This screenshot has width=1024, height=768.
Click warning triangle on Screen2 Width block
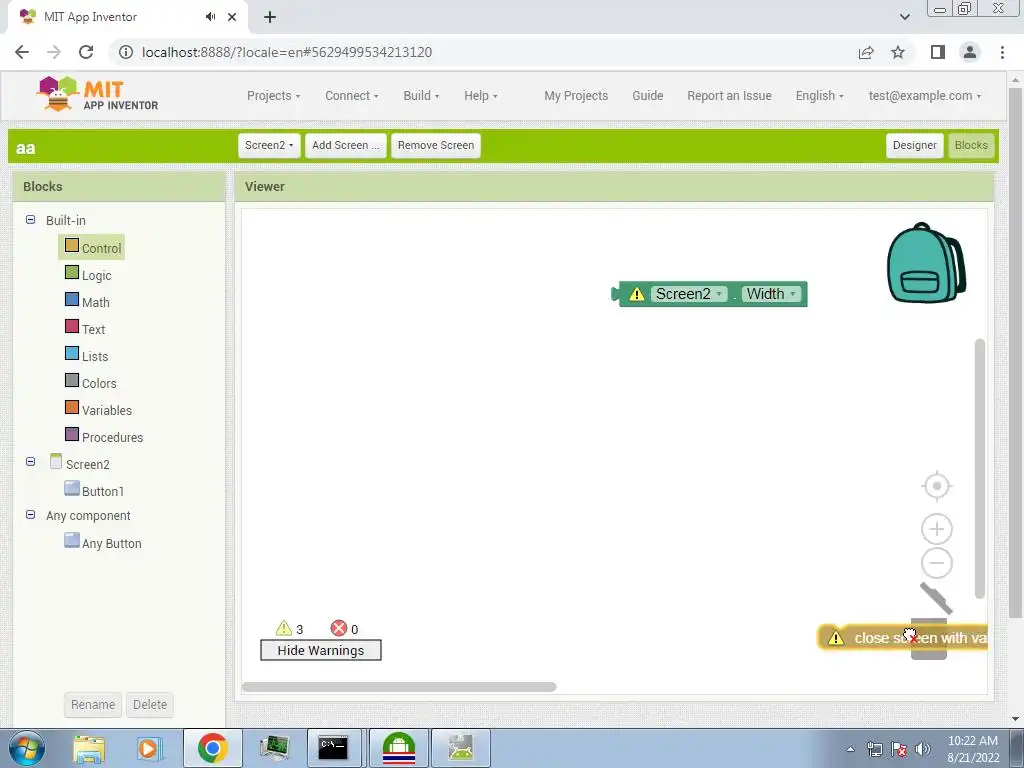click(637, 295)
